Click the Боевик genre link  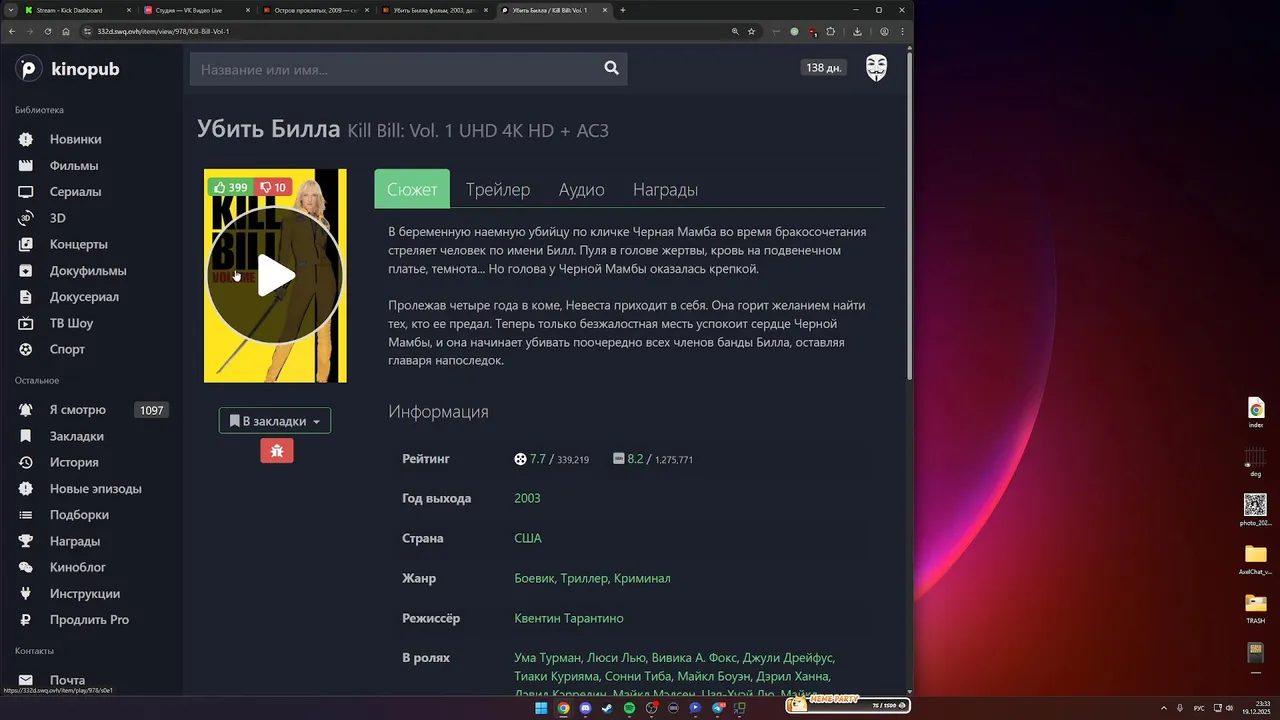click(x=534, y=578)
